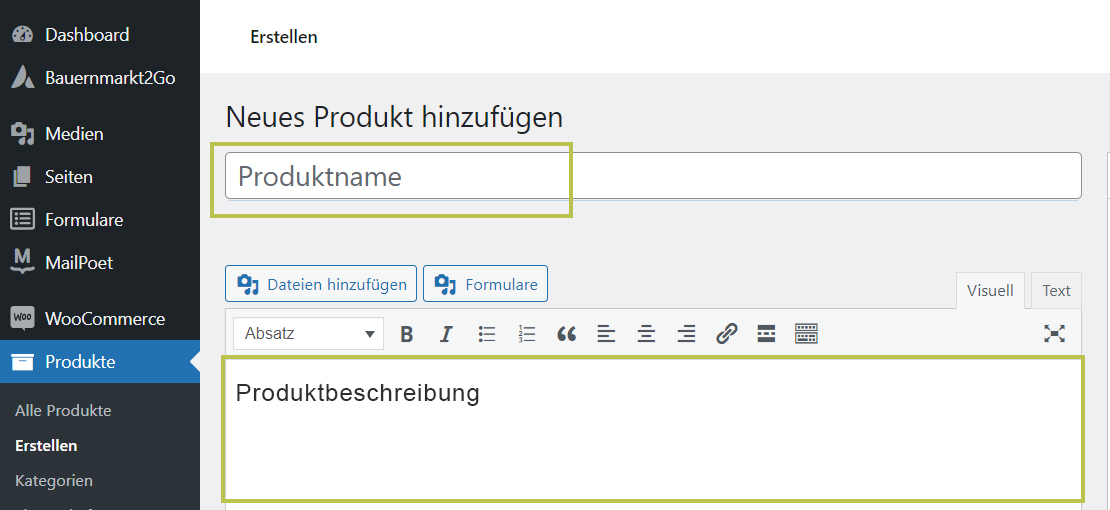Select the Visuell editor tab
The height and width of the screenshot is (510, 1110).
[x=990, y=290]
